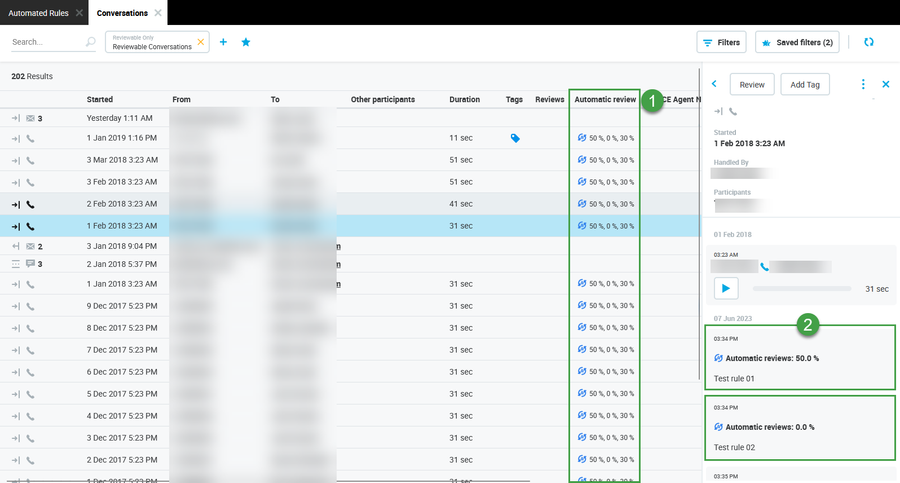The width and height of the screenshot is (900, 483).
Task: Click automatic review icon on 4 Dec 2017 row
Action: click(x=581, y=415)
